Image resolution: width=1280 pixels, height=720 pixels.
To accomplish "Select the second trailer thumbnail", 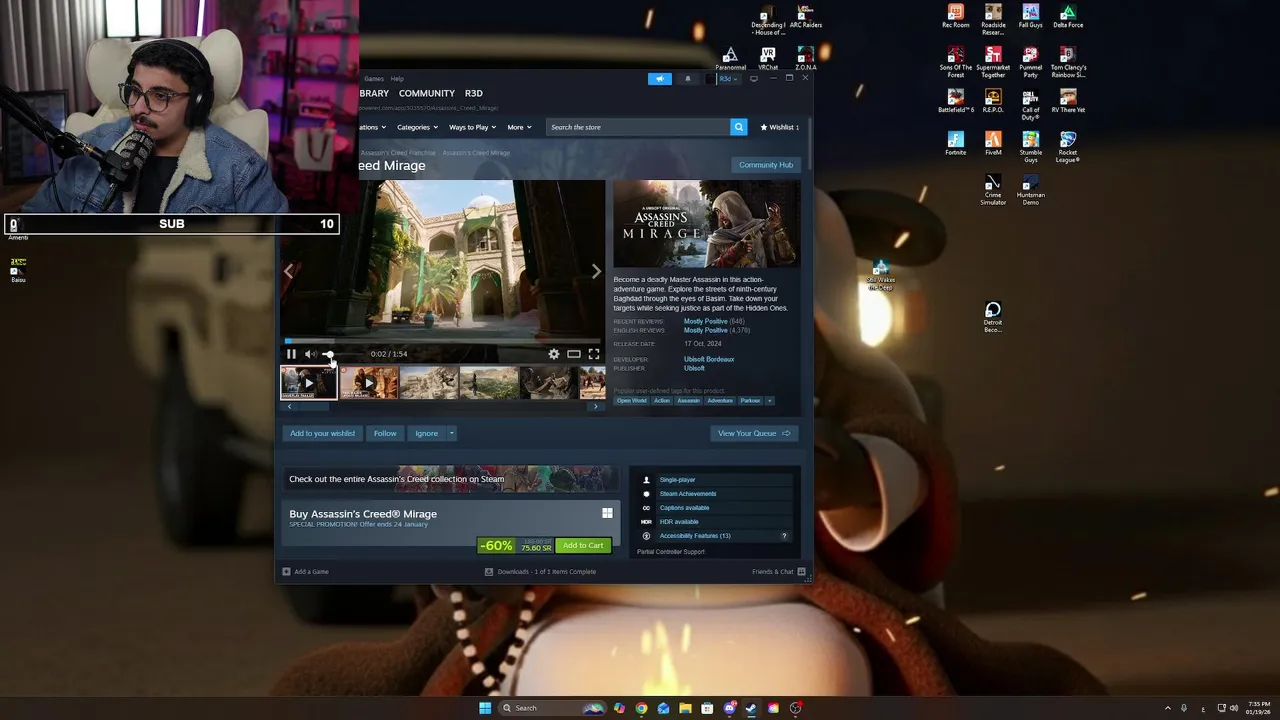I will tap(369, 383).
